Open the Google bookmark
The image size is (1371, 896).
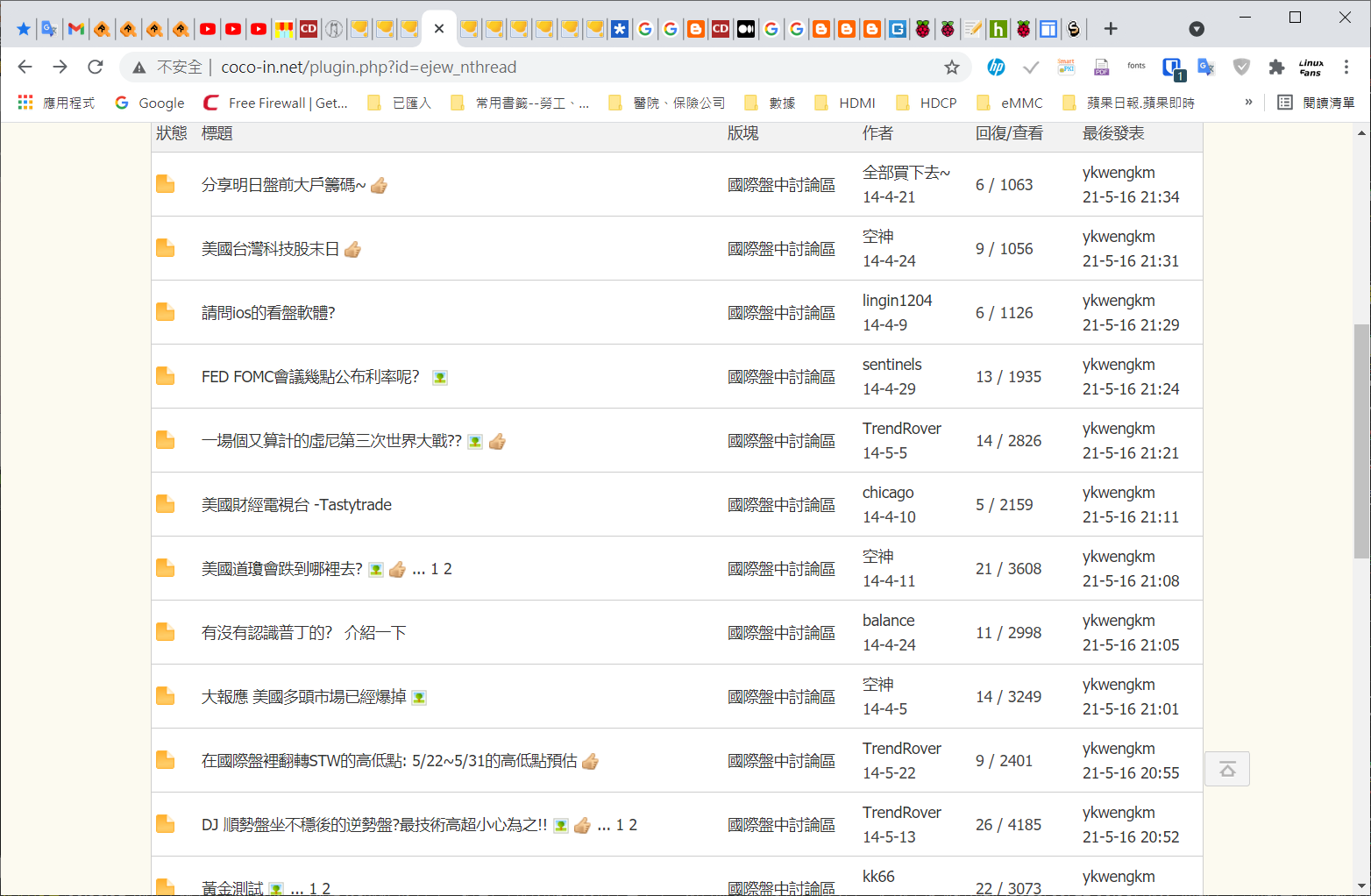pos(150,103)
